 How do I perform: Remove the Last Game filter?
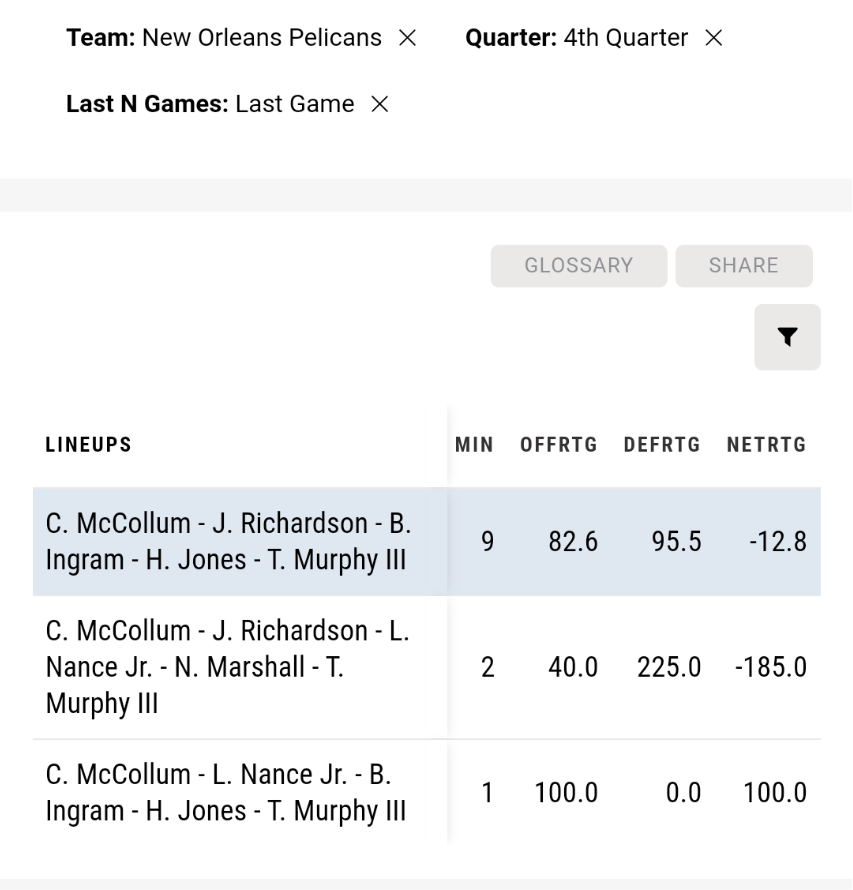coord(380,104)
